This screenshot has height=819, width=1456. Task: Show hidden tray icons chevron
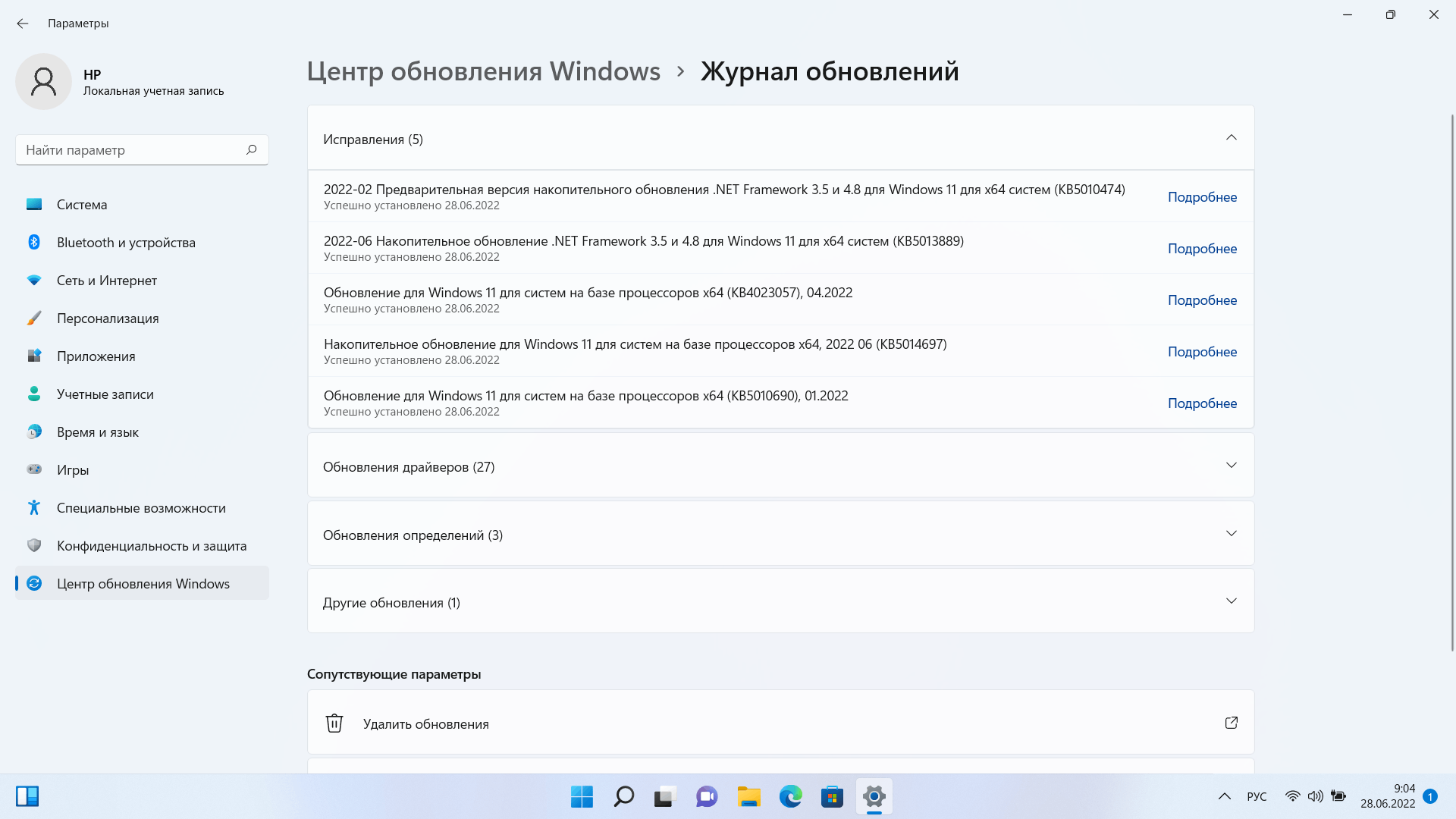(x=1224, y=796)
